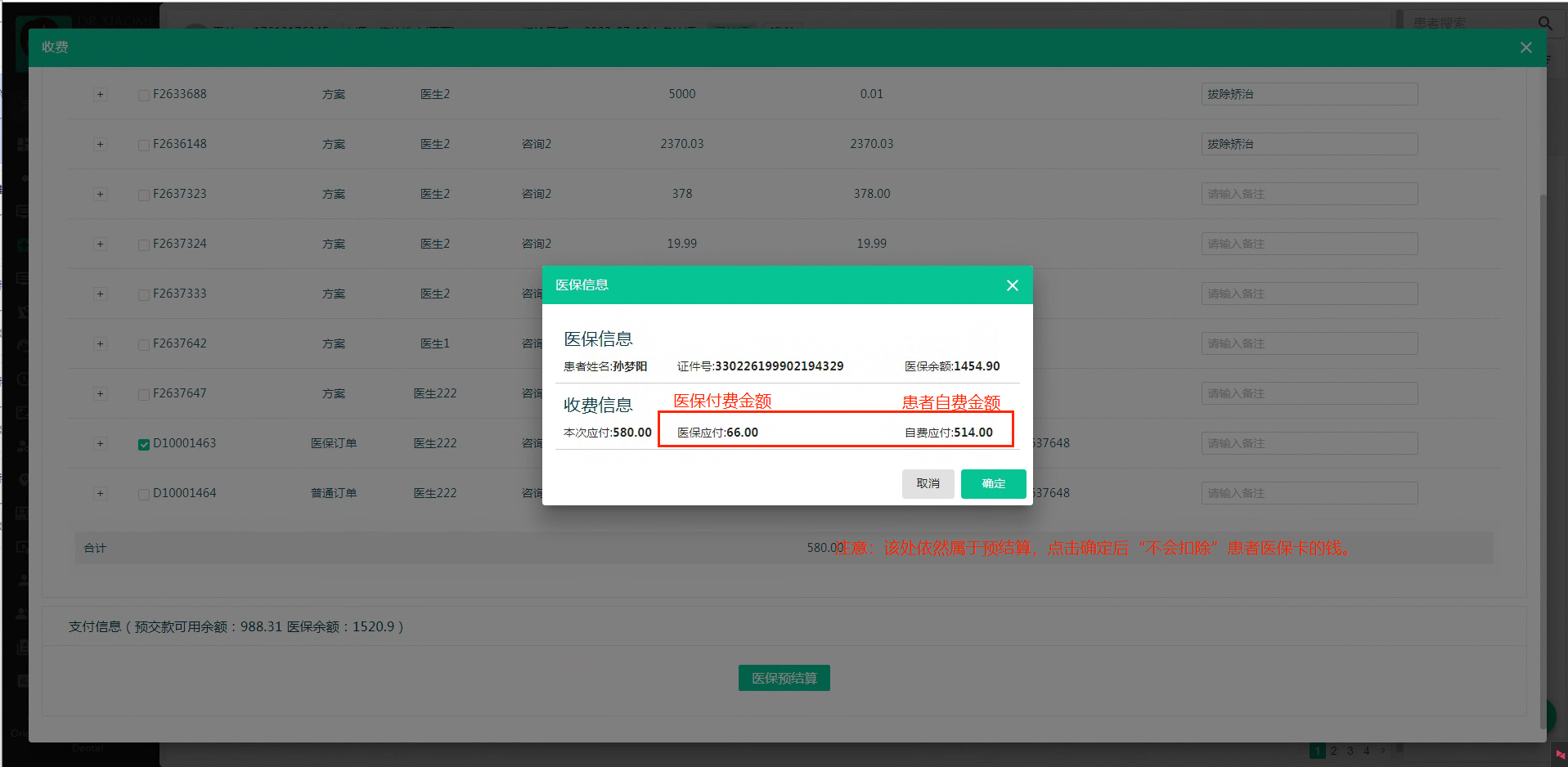Close the 医保信息 dialog with X
The height and width of the screenshot is (767, 1568).
coord(1012,285)
